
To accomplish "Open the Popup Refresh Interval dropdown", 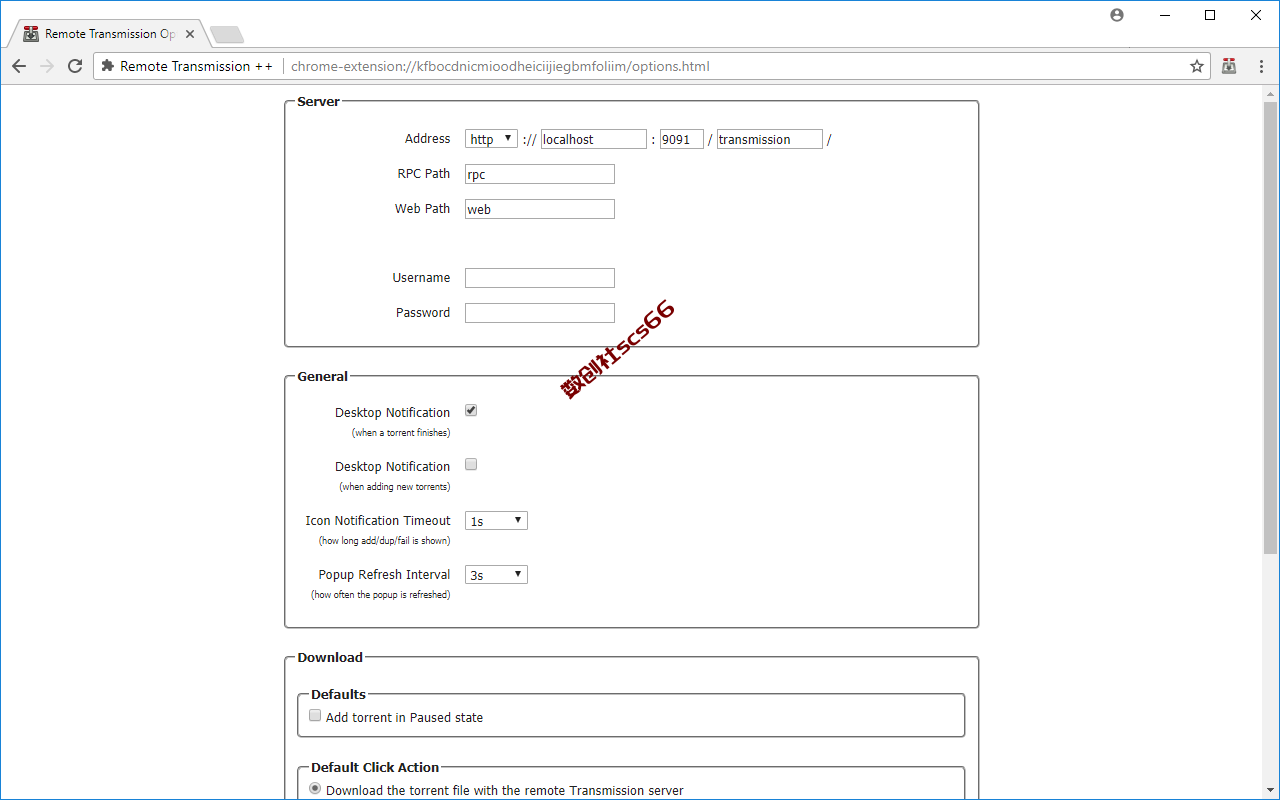I will pyautogui.click(x=496, y=575).
